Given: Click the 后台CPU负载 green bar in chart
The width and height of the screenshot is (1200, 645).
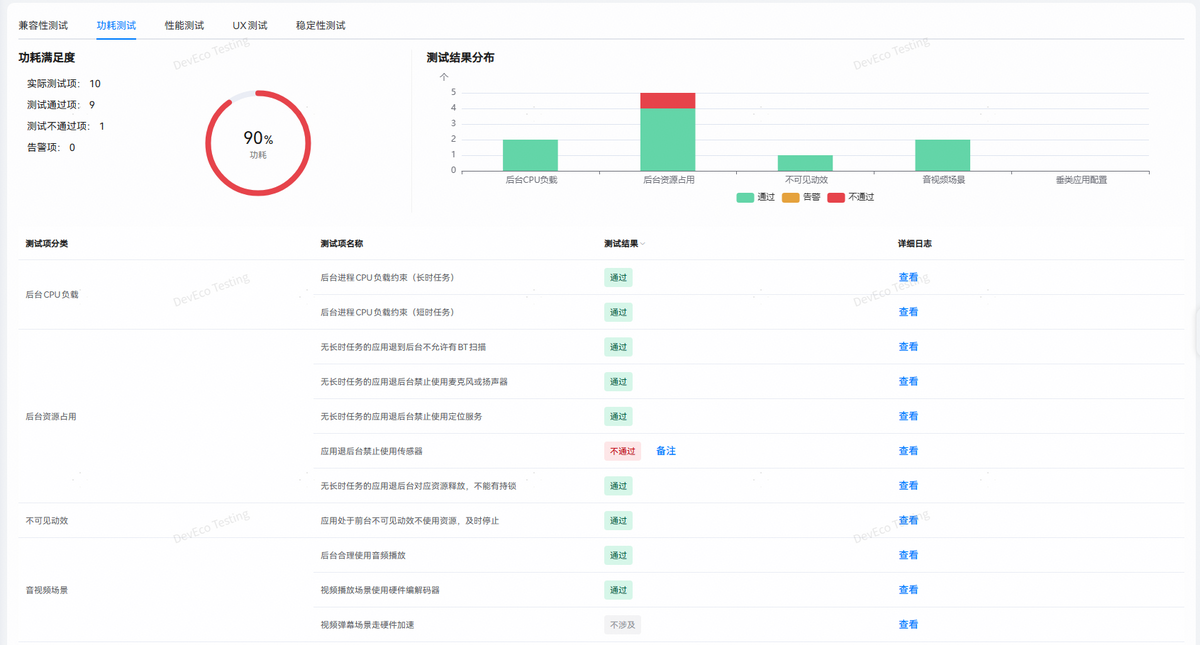Looking at the screenshot, I should pyautogui.click(x=530, y=155).
